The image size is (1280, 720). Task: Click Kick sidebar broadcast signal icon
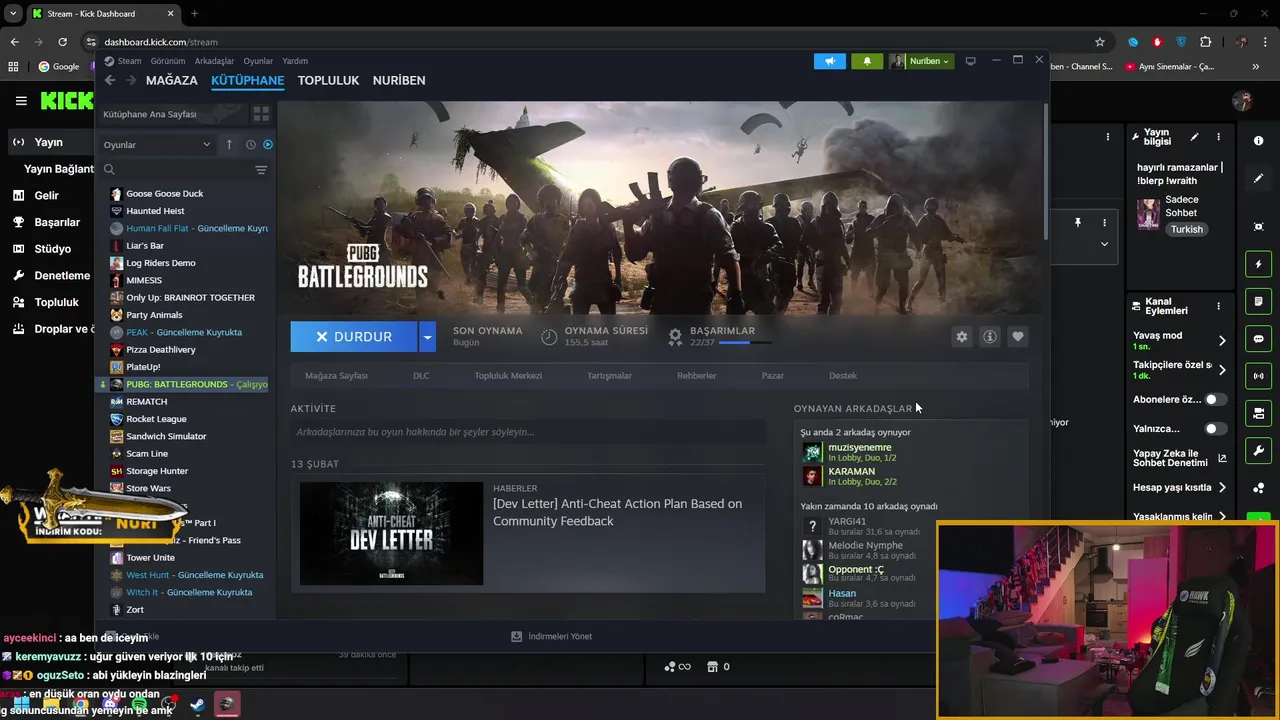pos(1259,376)
